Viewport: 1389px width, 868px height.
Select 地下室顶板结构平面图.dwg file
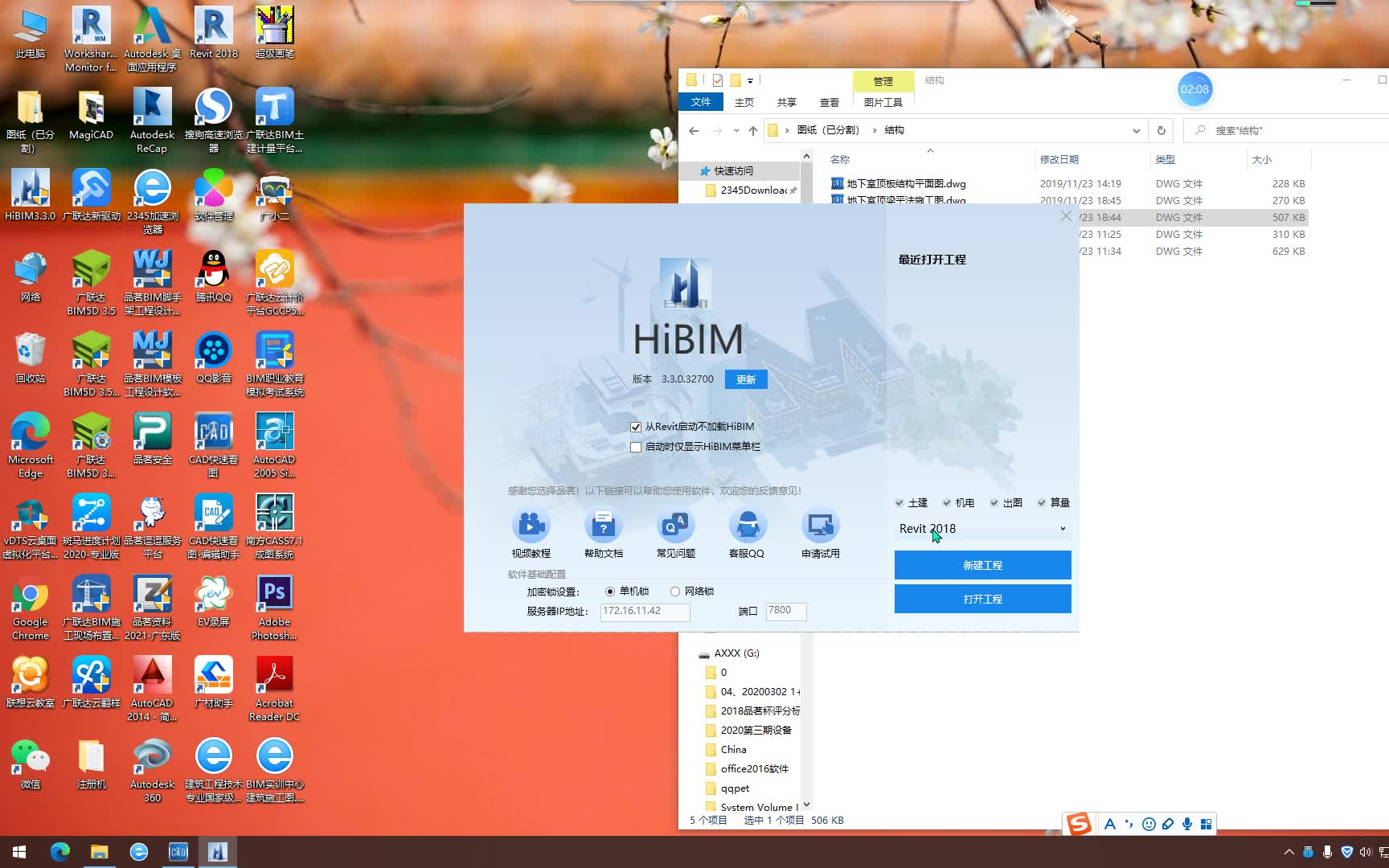[906, 183]
